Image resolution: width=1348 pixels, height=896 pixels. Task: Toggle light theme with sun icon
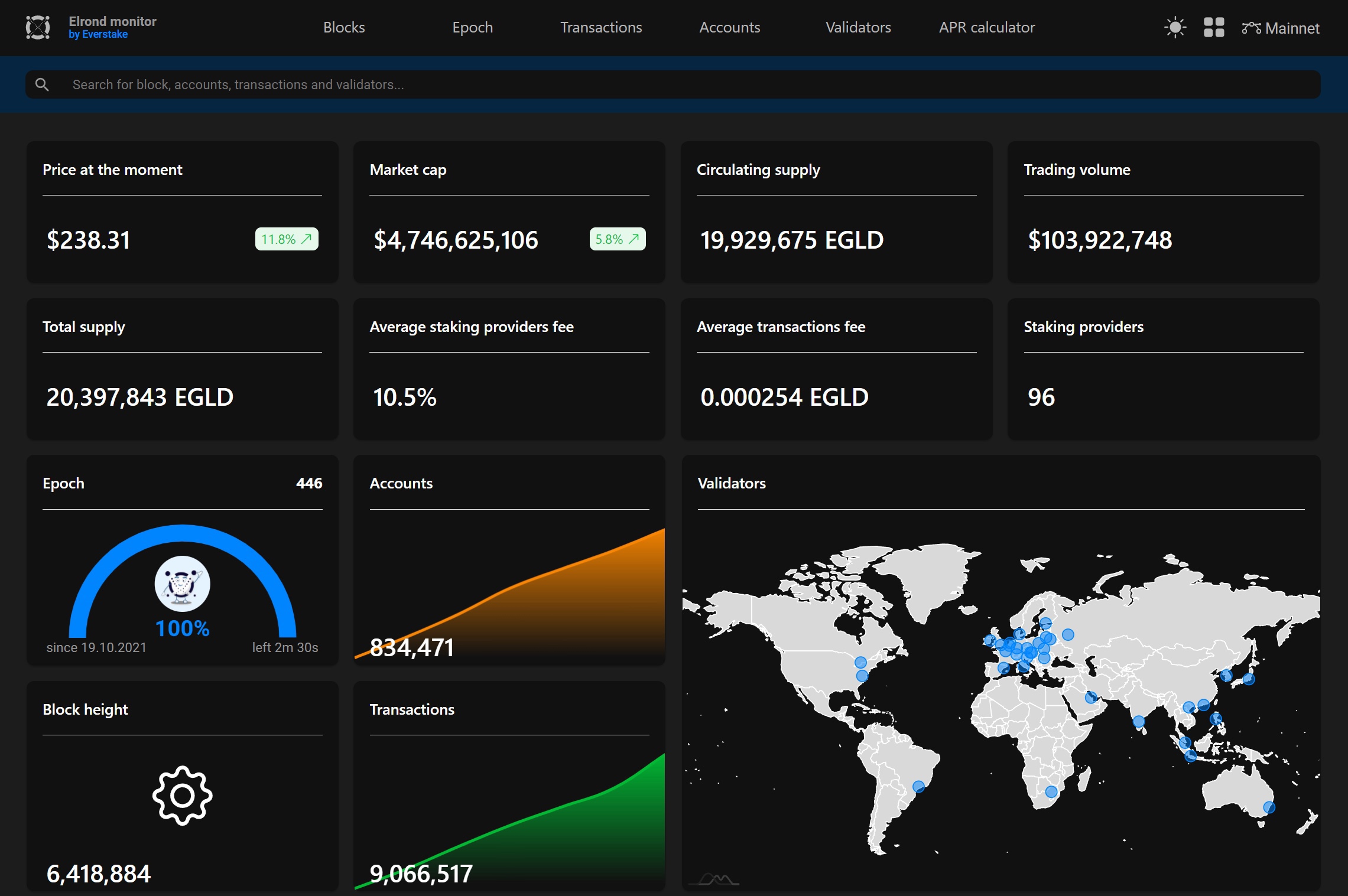[1174, 27]
